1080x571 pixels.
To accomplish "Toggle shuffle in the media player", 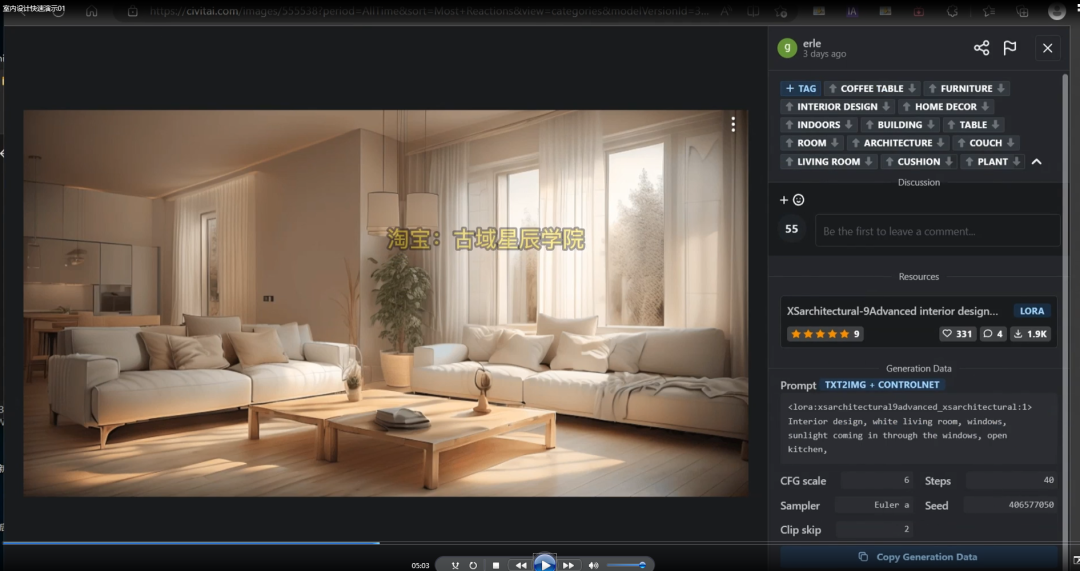I will pyautogui.click(x=455, y=565).
